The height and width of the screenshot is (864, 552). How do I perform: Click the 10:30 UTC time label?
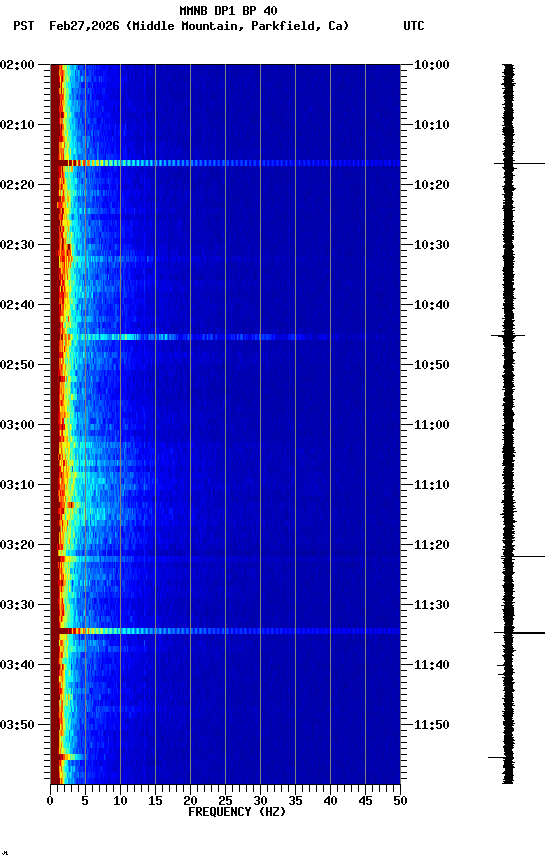coord(431,245)
